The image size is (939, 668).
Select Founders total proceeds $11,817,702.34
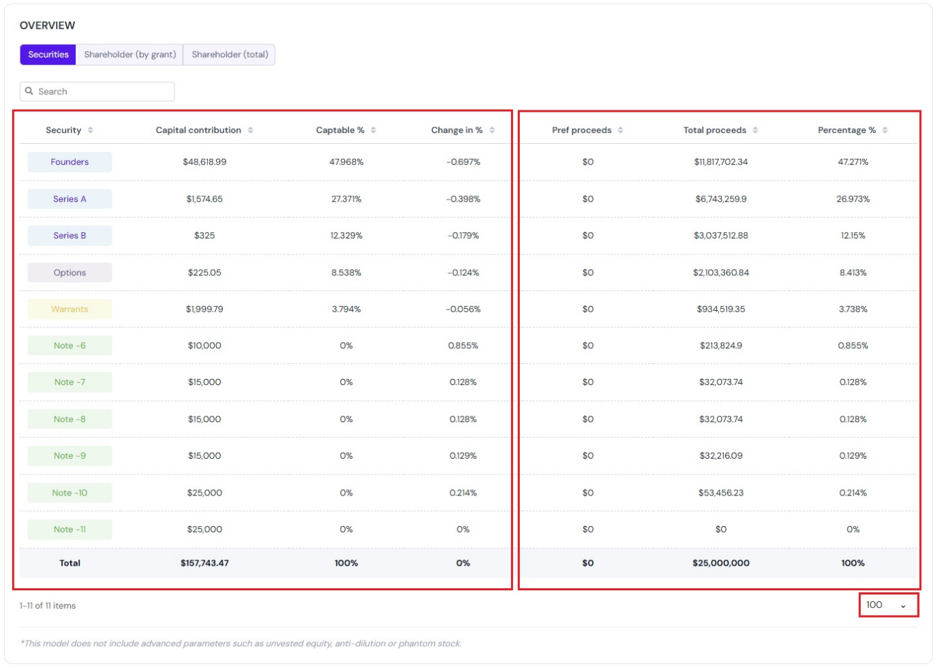point(721,162)
